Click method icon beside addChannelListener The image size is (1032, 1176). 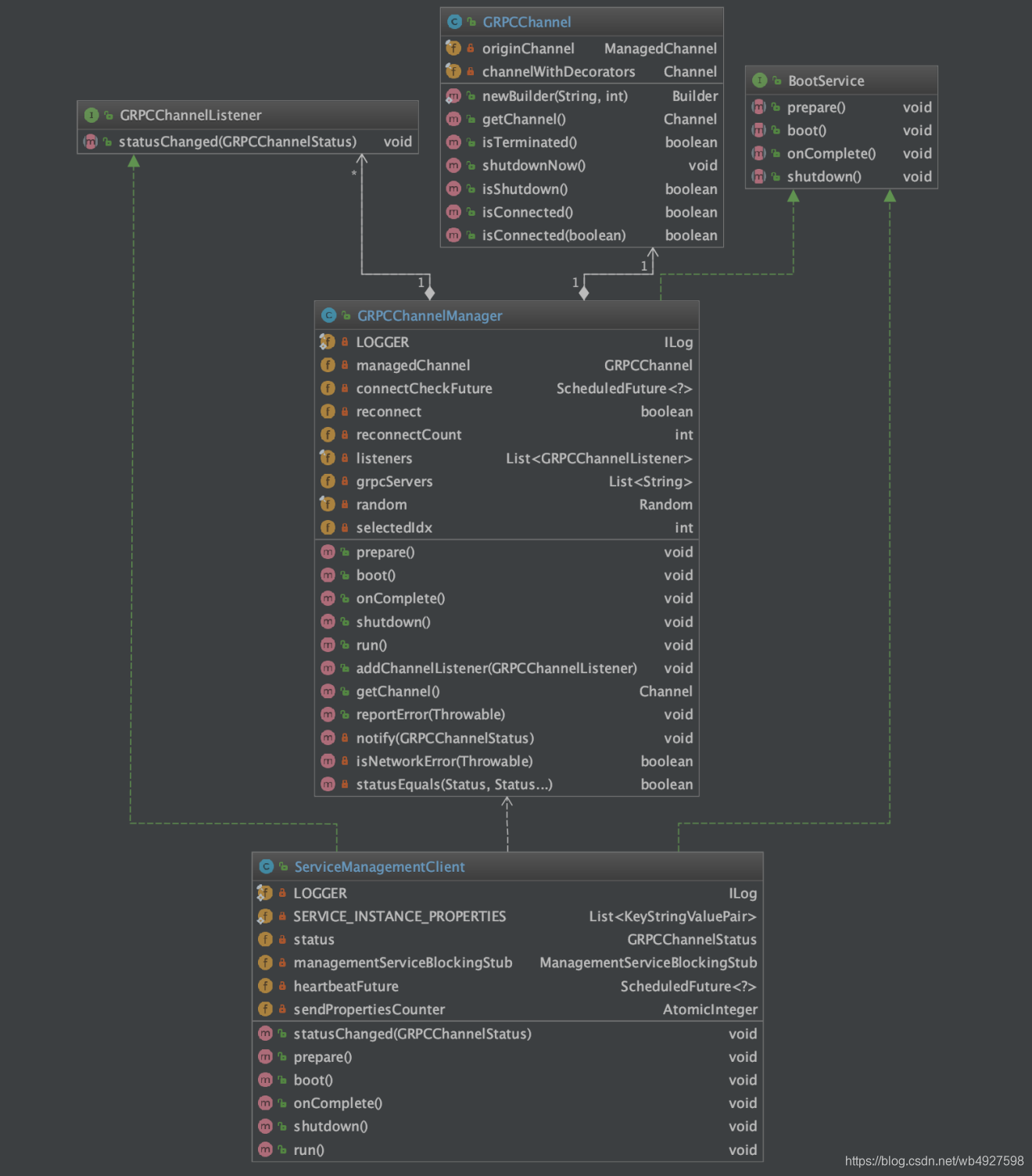(x=328, y=669)
